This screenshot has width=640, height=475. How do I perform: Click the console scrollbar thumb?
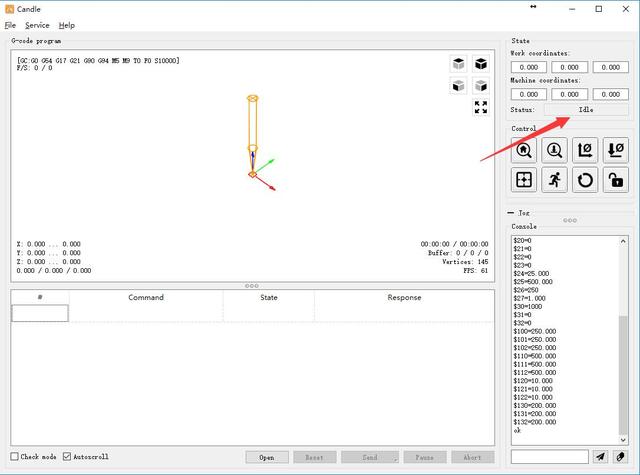pos(623,375)
